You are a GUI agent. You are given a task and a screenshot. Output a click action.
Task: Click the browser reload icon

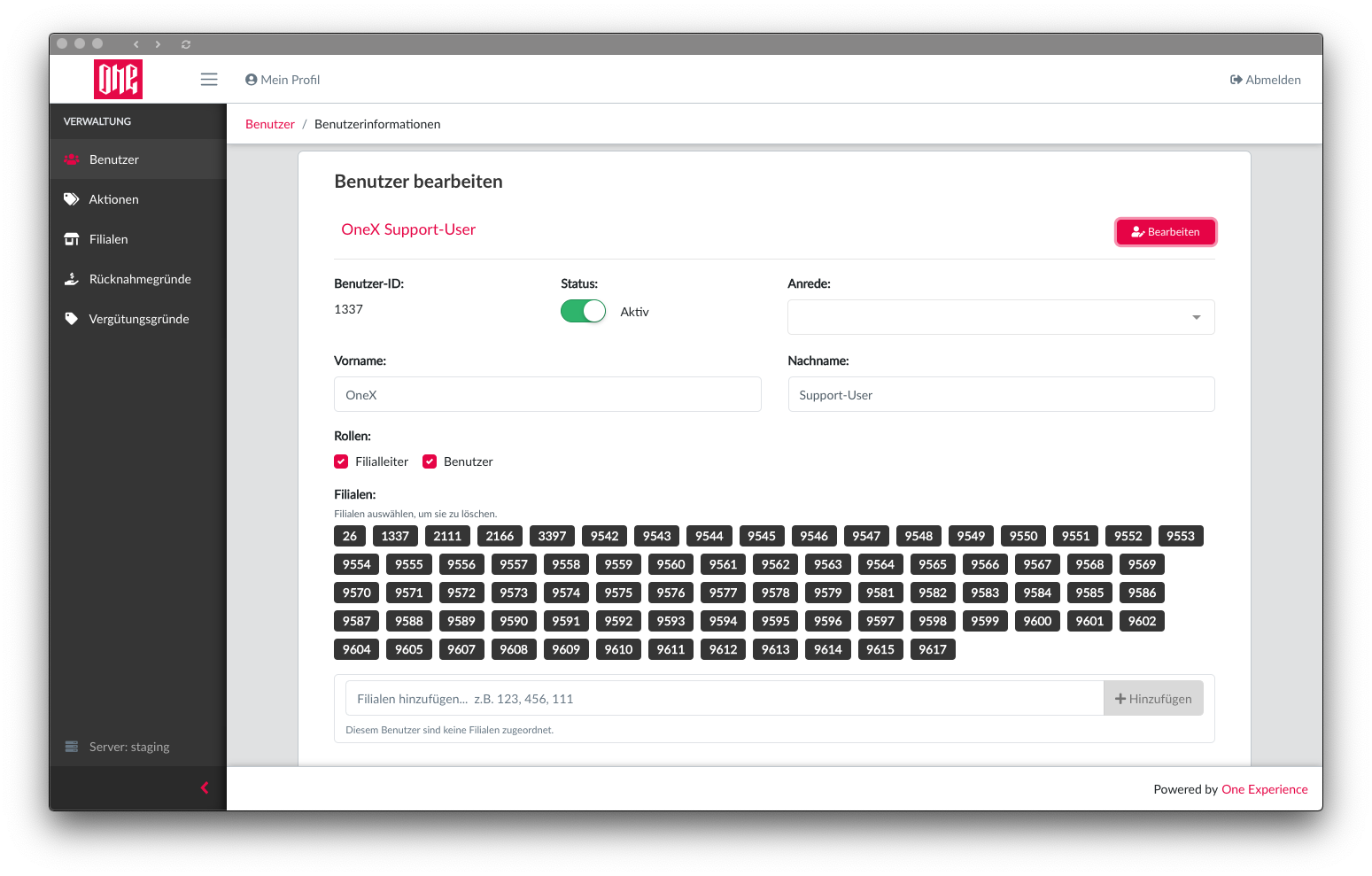point(186,44)
